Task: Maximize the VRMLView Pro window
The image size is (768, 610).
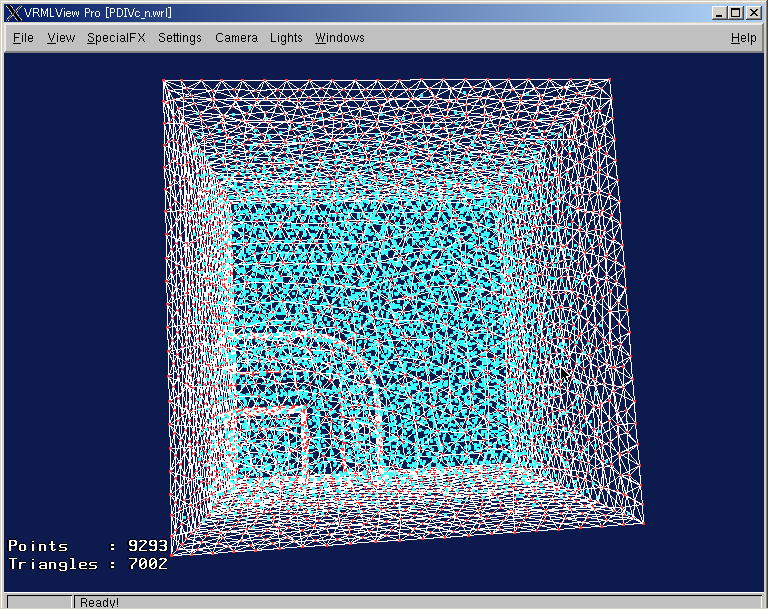Action: [x=736, y=13]
